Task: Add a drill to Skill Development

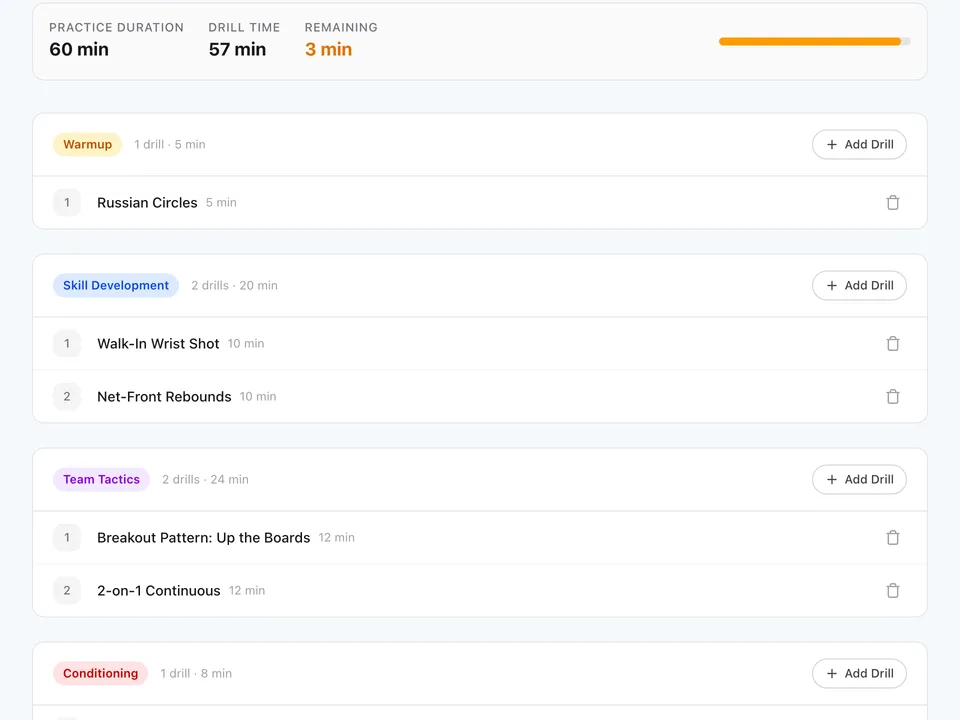Action: pos(859,285)
